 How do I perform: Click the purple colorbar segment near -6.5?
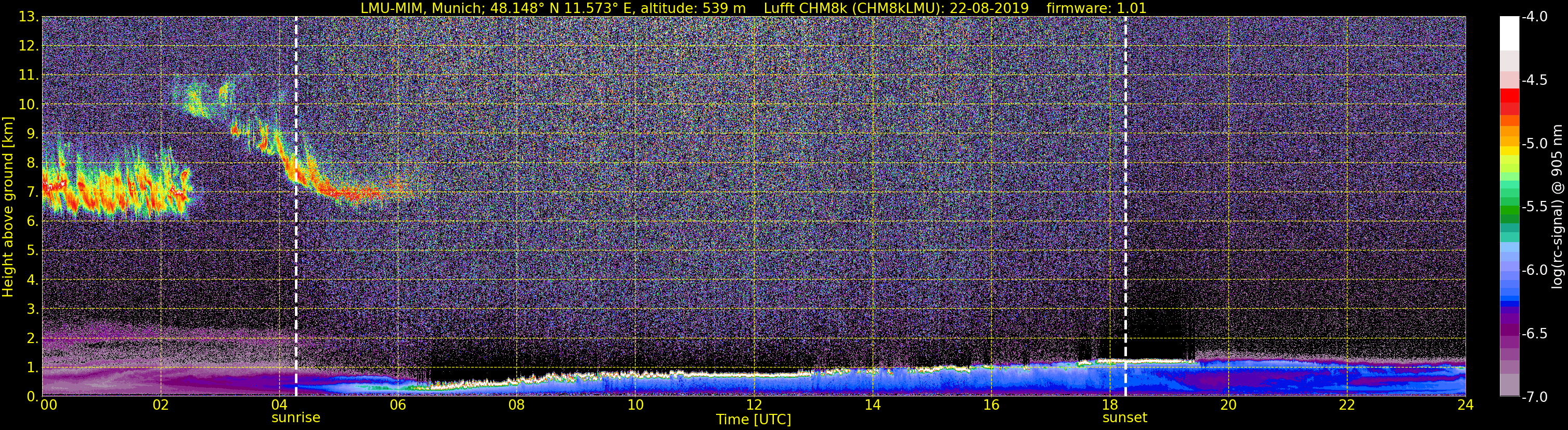point(1510,329)
